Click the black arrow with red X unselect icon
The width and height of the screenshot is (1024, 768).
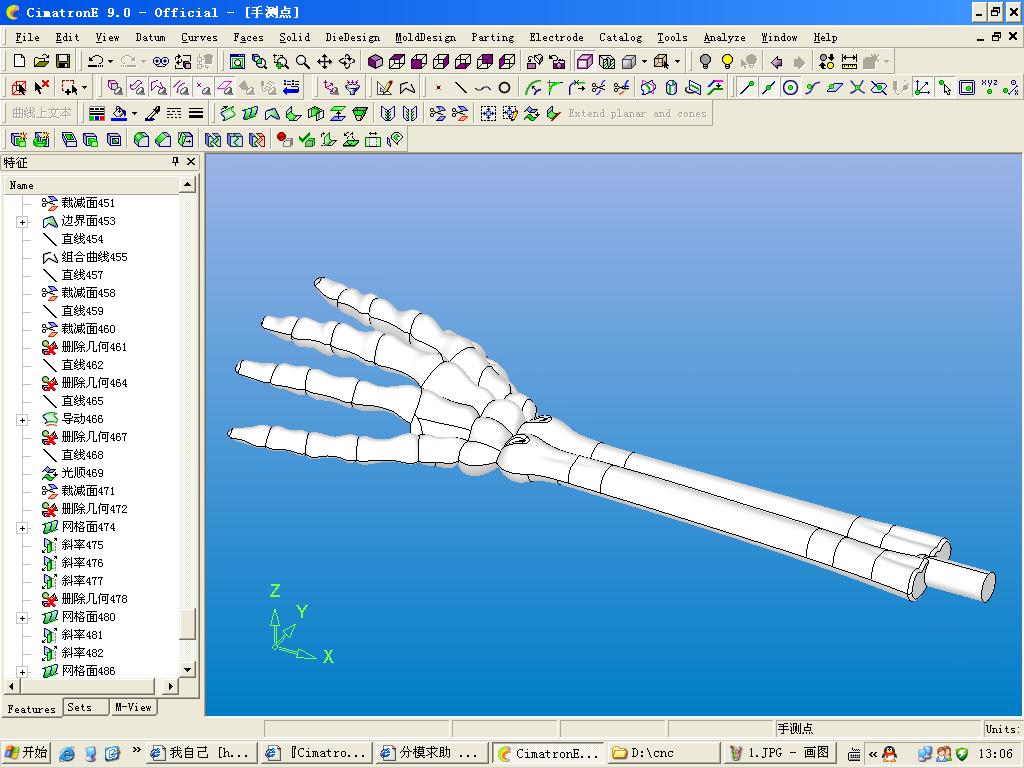[x=42, y=88]
